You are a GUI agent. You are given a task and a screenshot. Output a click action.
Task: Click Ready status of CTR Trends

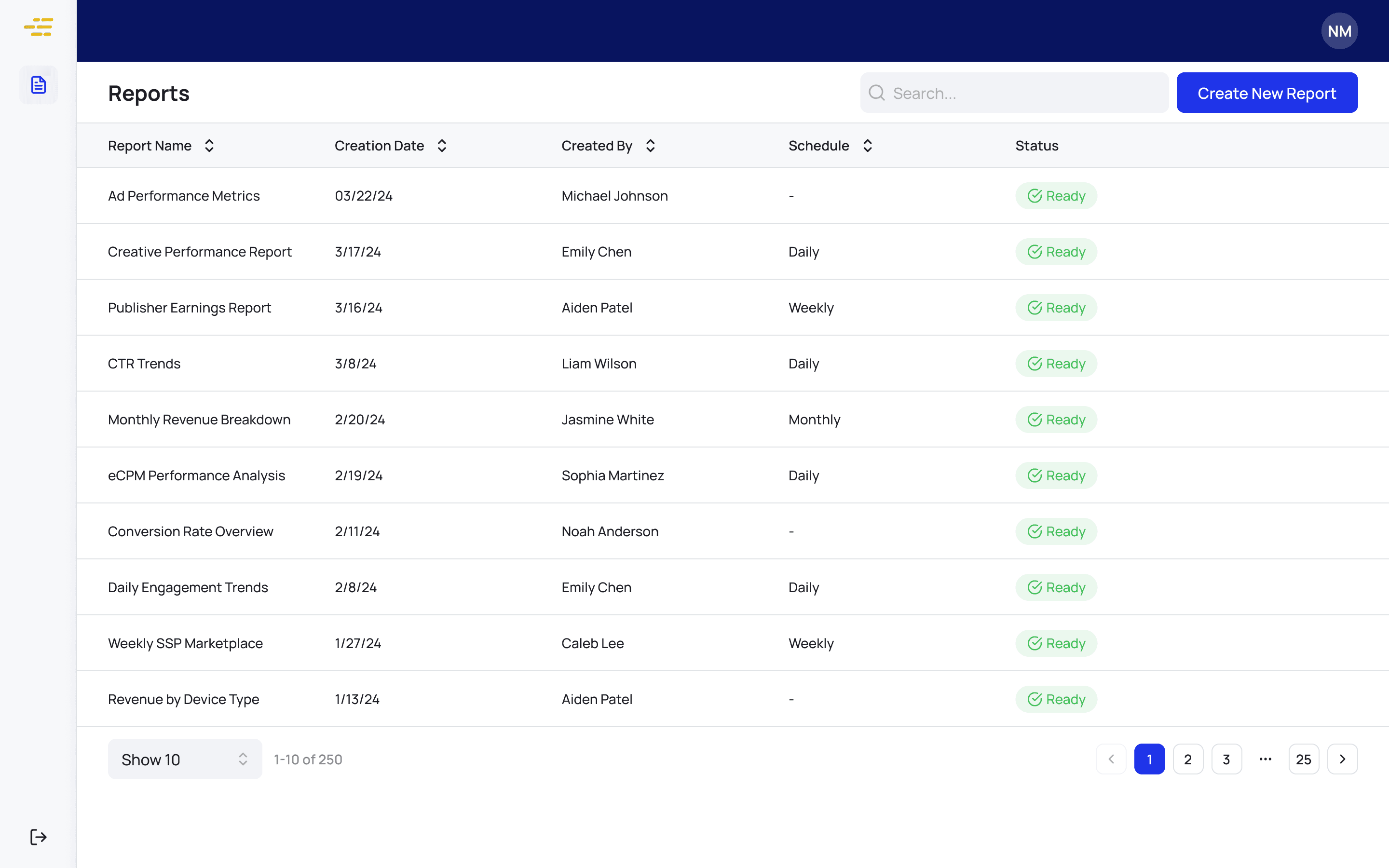point(1056,364)
